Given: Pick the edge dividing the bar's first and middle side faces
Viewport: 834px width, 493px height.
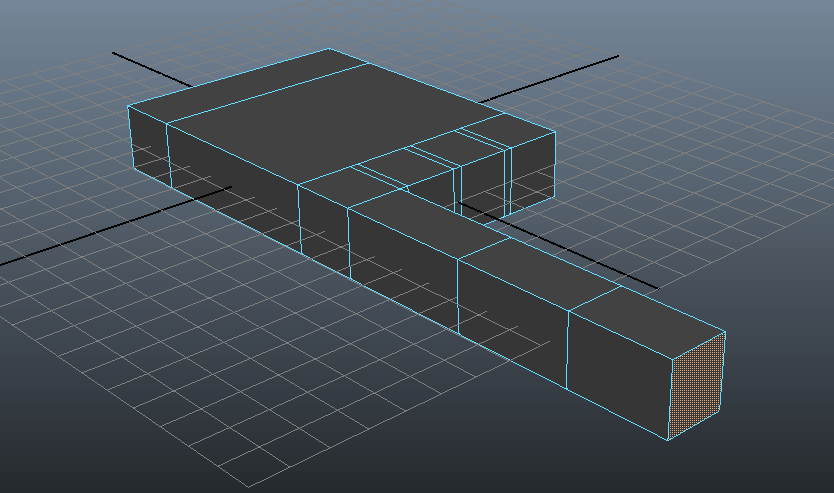Looking at the screenshot, I should 458,294.
